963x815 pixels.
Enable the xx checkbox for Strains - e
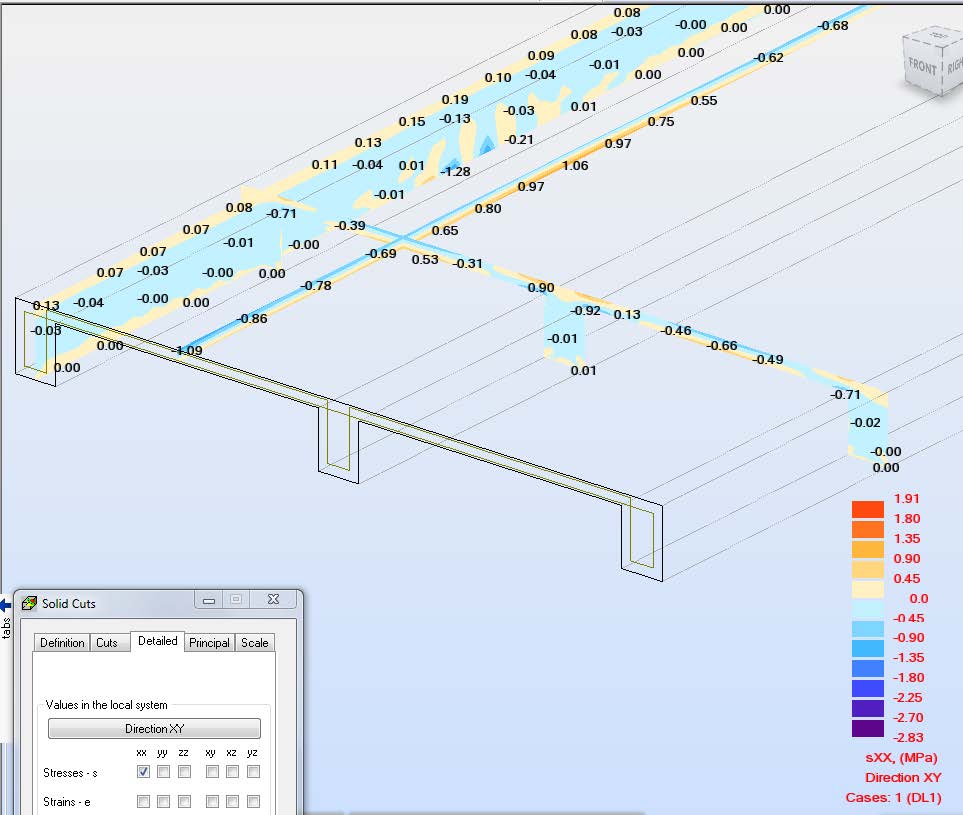[x=142, y=801]
